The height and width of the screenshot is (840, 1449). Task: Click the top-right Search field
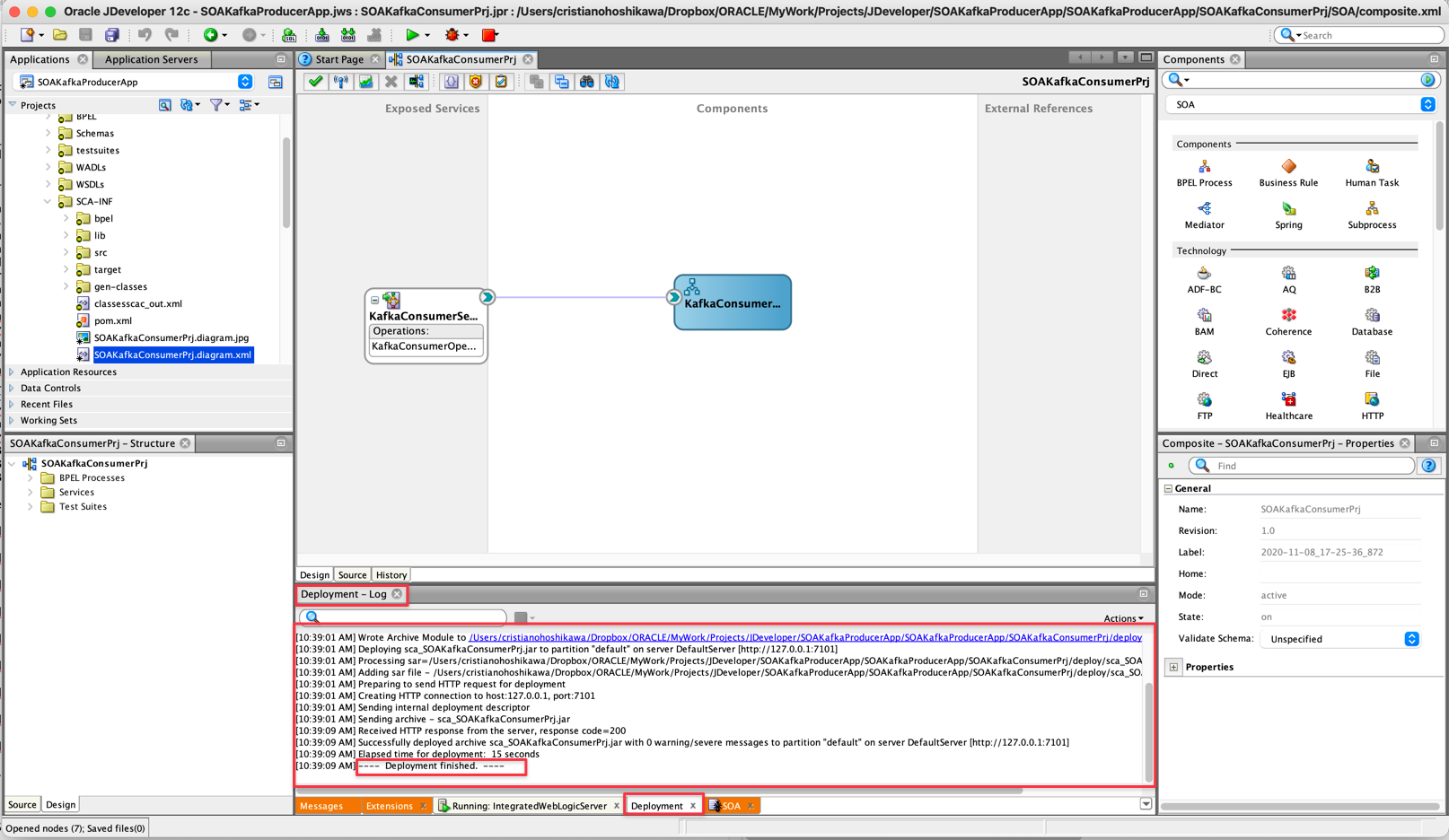1358,35
